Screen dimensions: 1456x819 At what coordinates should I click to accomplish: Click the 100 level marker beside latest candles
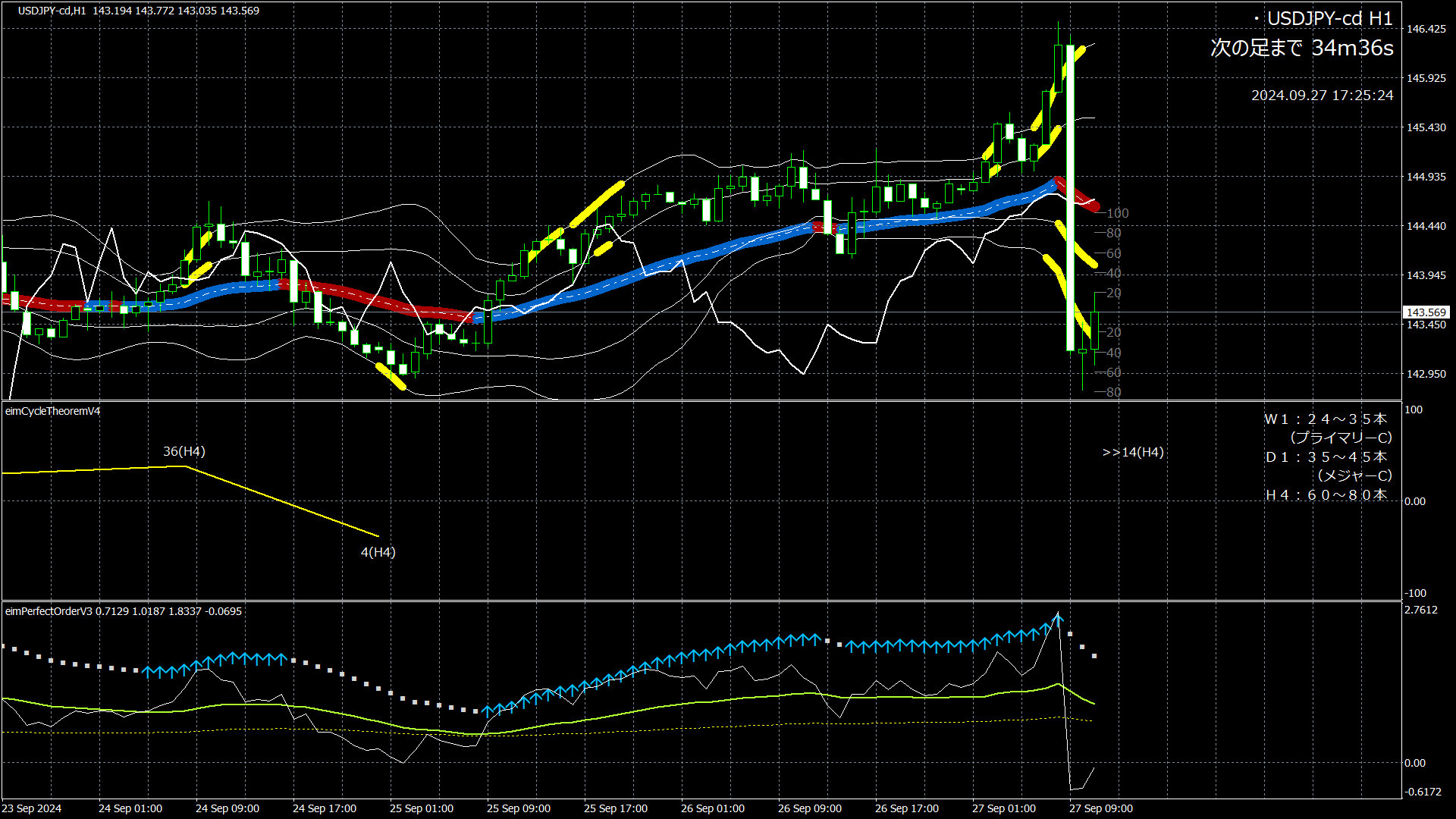click(x=1117, y=213)
